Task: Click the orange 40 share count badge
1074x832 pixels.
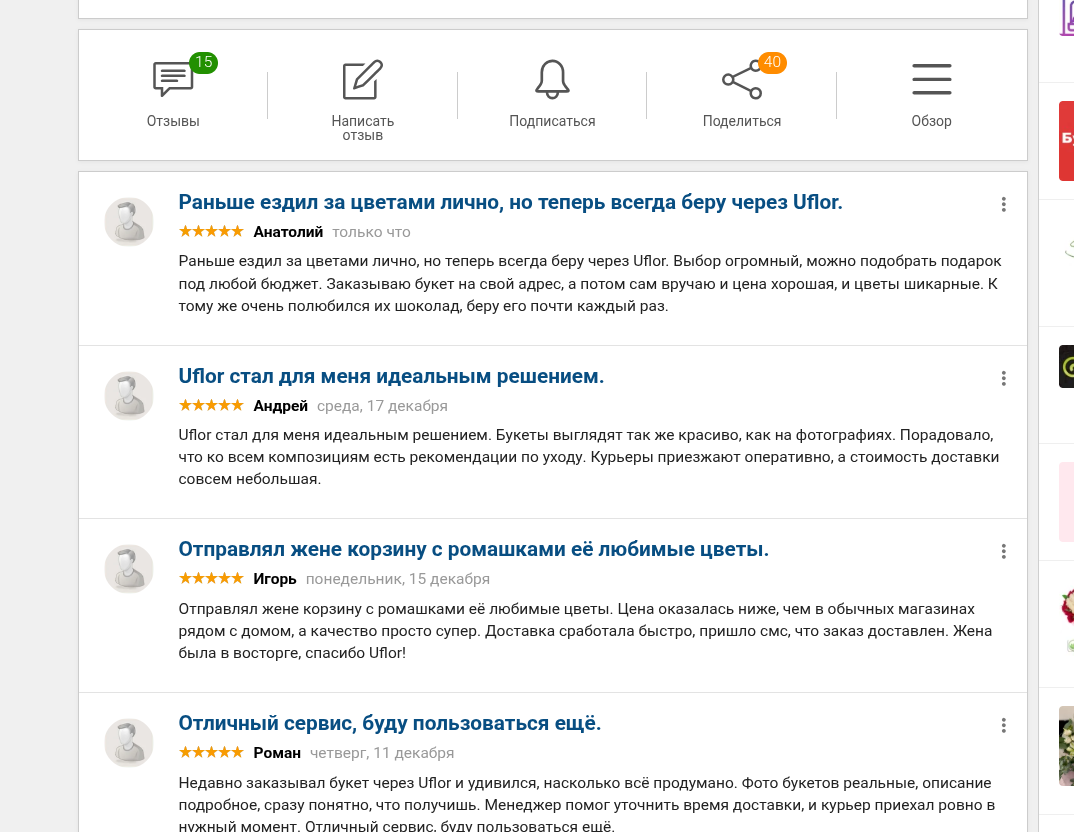Action: click(772, 62)
